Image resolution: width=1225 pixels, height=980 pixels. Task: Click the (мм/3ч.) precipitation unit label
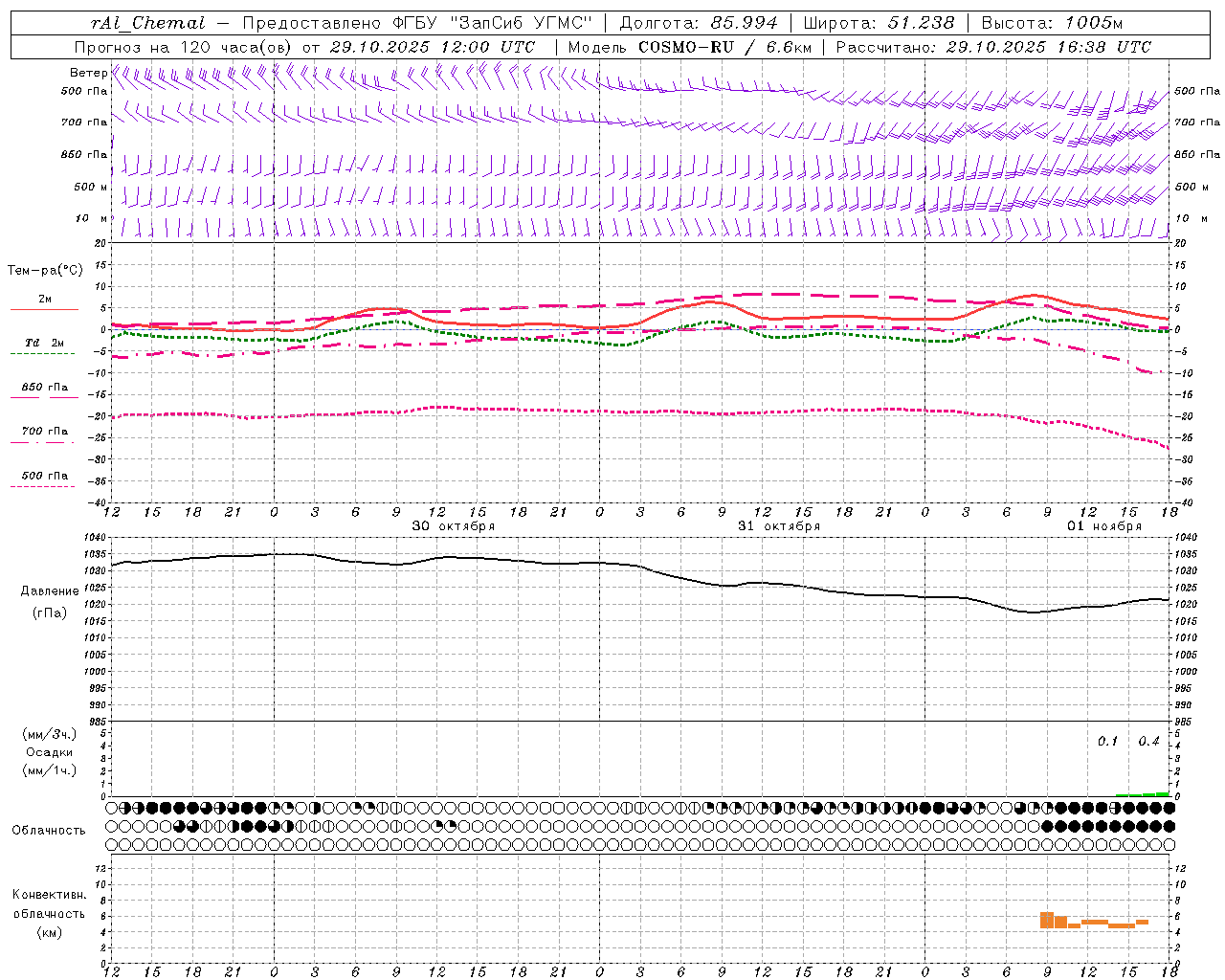[50, 734]
